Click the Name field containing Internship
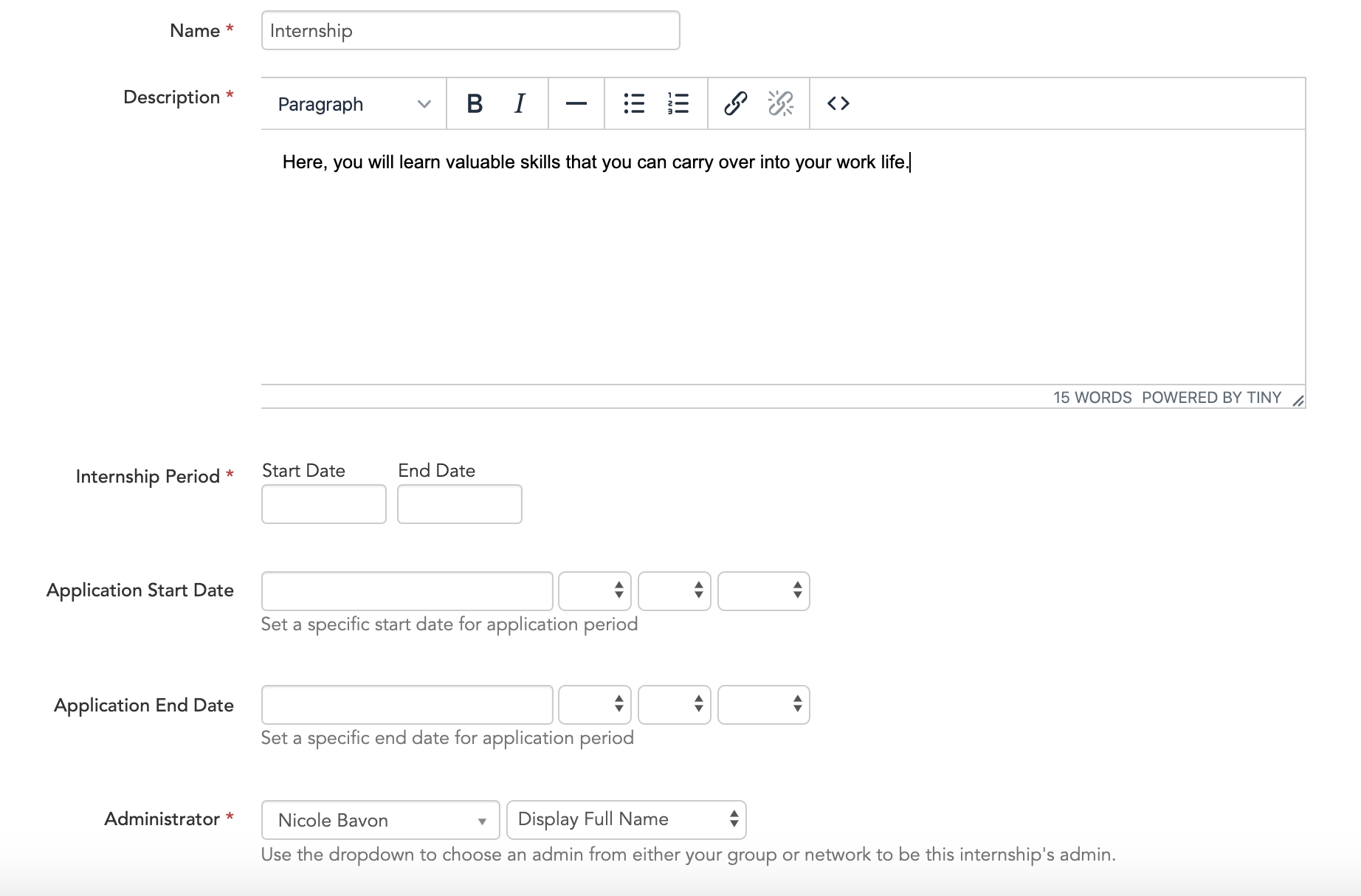 (x=471, y=30)
